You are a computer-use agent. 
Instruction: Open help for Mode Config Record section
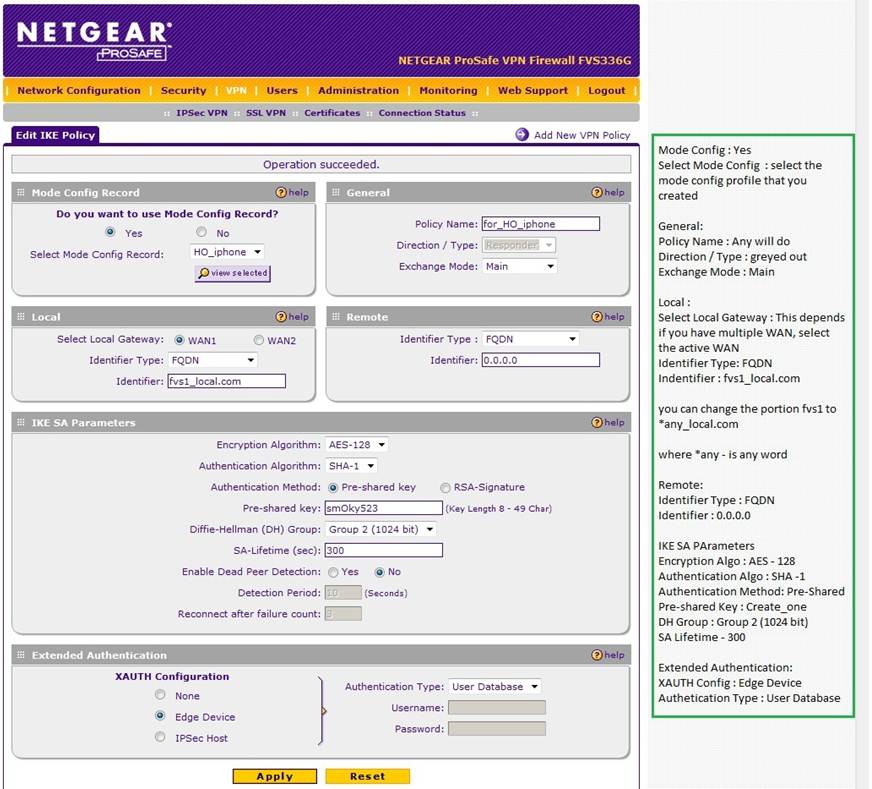[292, 192]
